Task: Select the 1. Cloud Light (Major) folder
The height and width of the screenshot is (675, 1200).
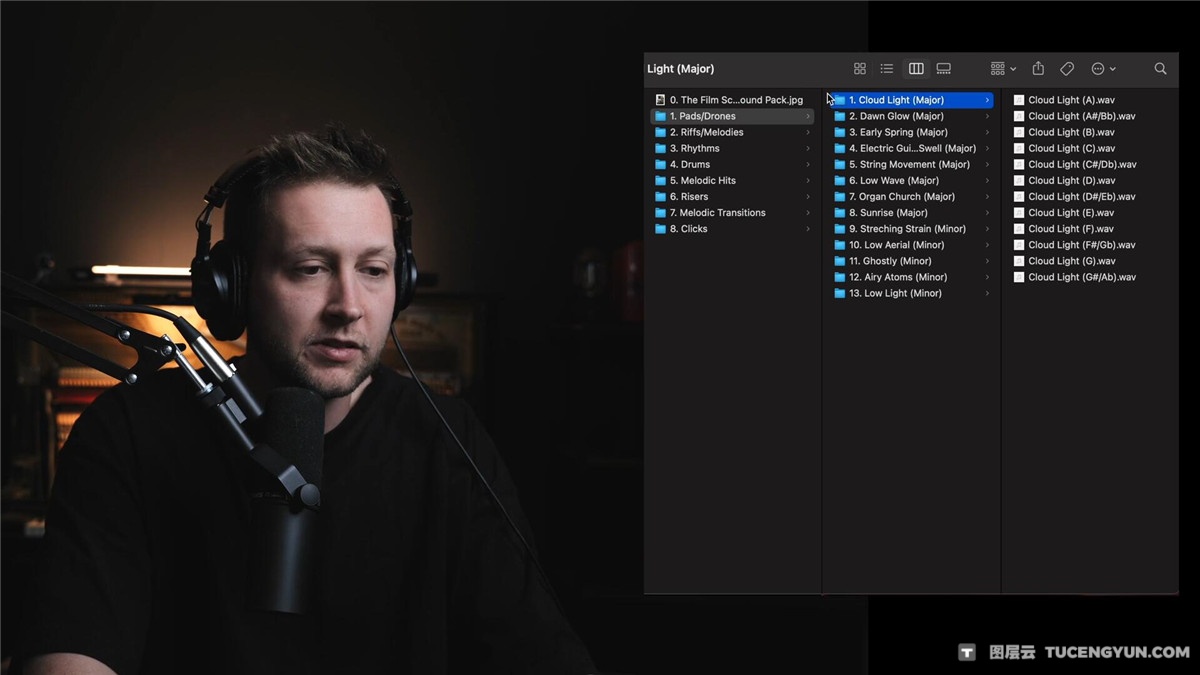Action: click(912, 100)
